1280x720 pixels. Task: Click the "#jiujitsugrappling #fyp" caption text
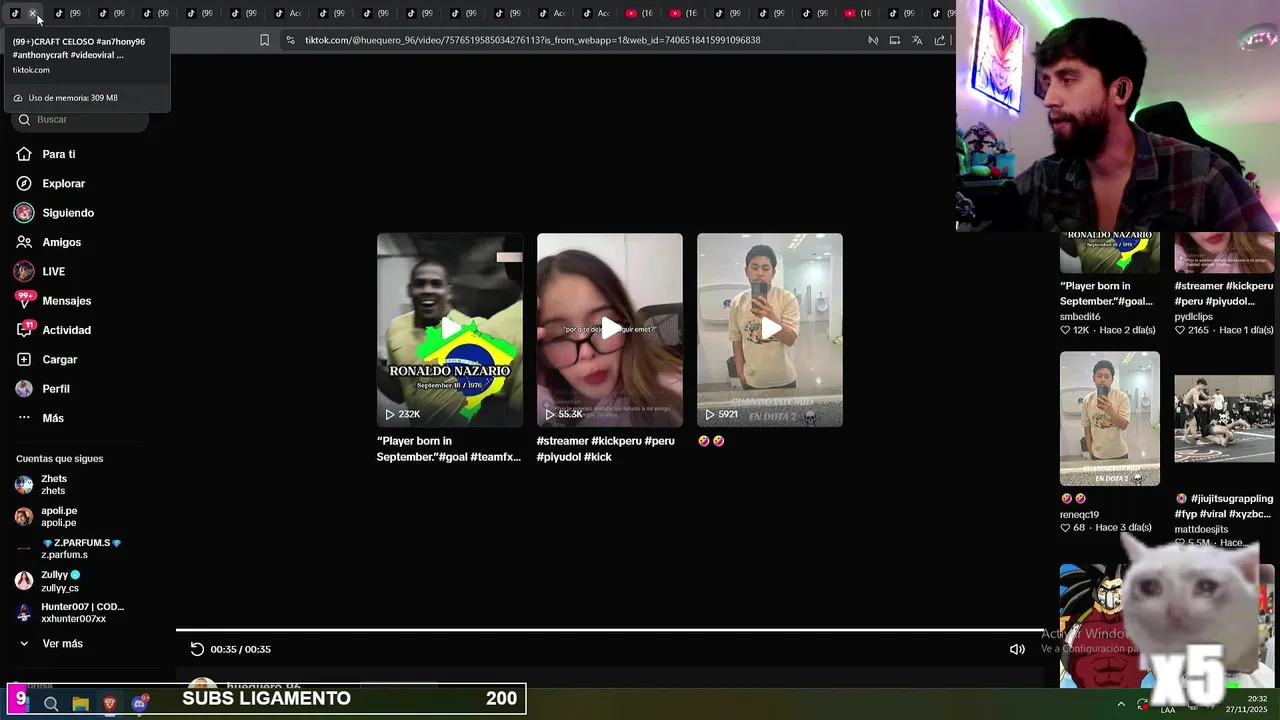(1224, 506)
